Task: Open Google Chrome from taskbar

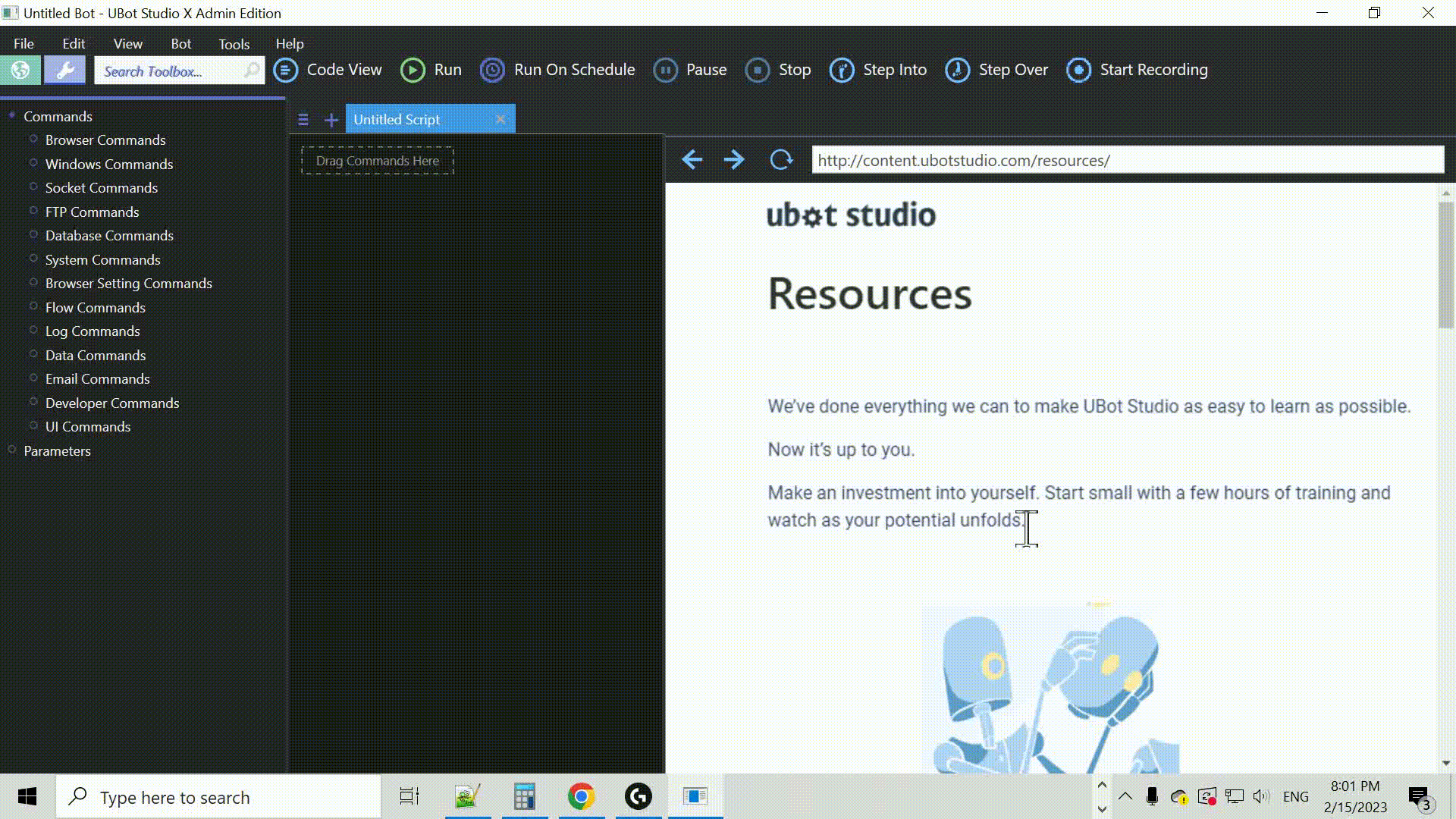Action: tap(581, 796)
